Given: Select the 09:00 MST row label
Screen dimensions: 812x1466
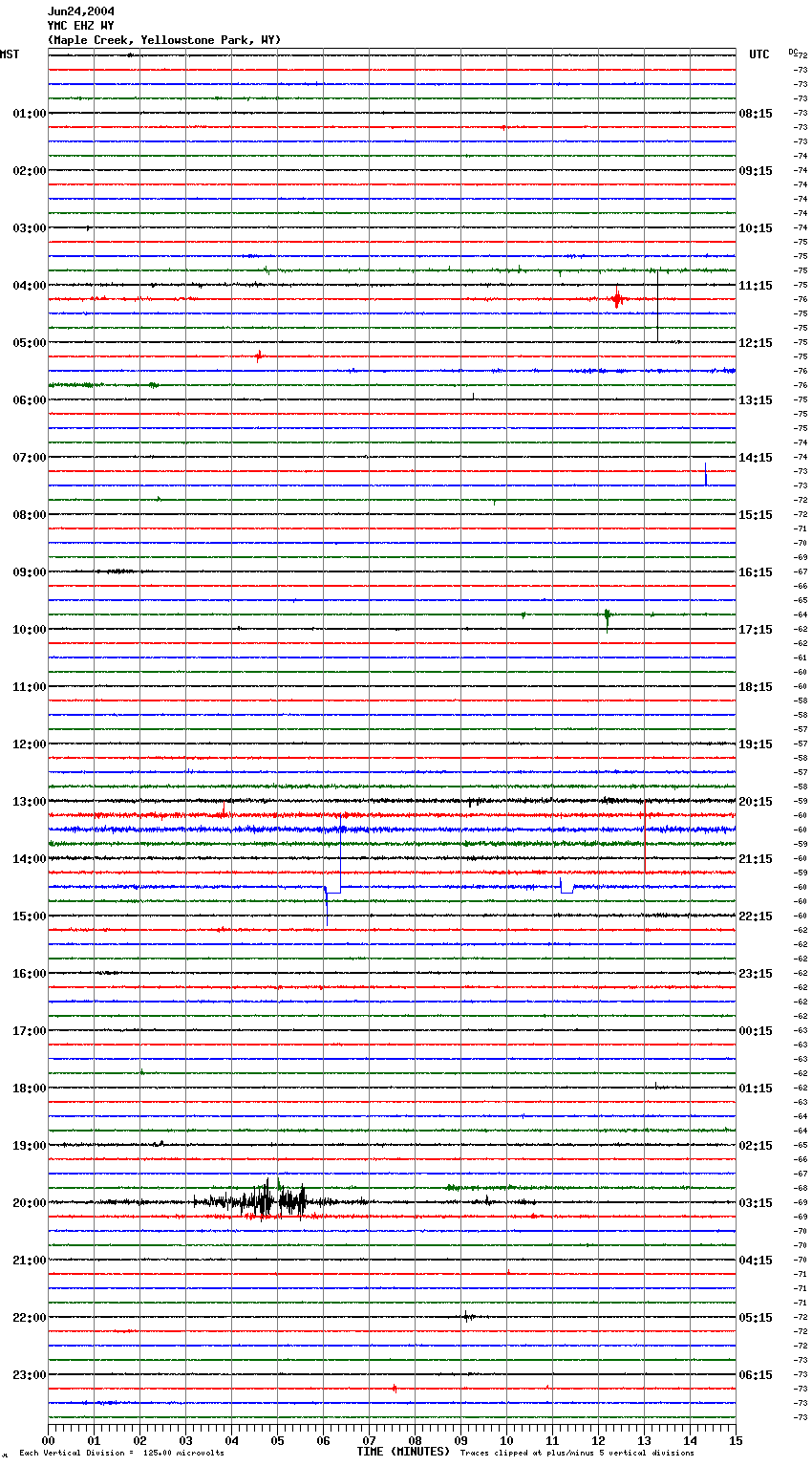Looking at the screenshot, I should [29, 572].
